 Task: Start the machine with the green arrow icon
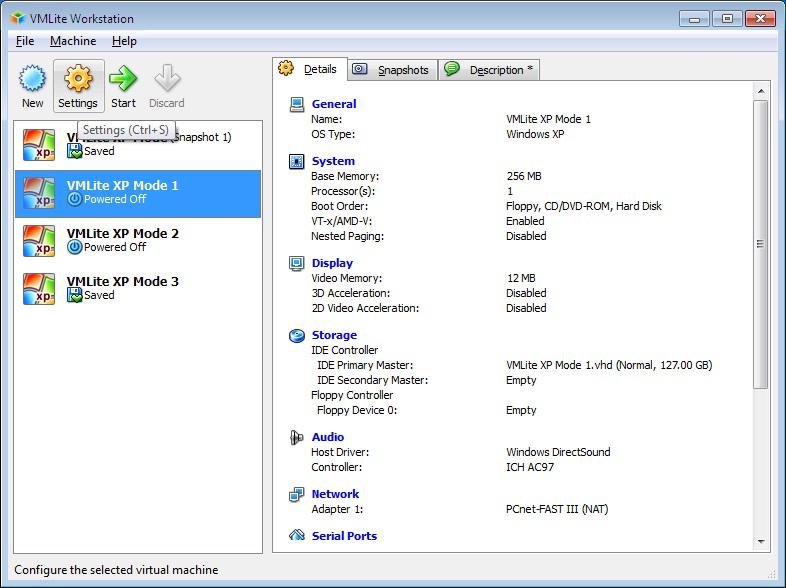pos(123,79)
